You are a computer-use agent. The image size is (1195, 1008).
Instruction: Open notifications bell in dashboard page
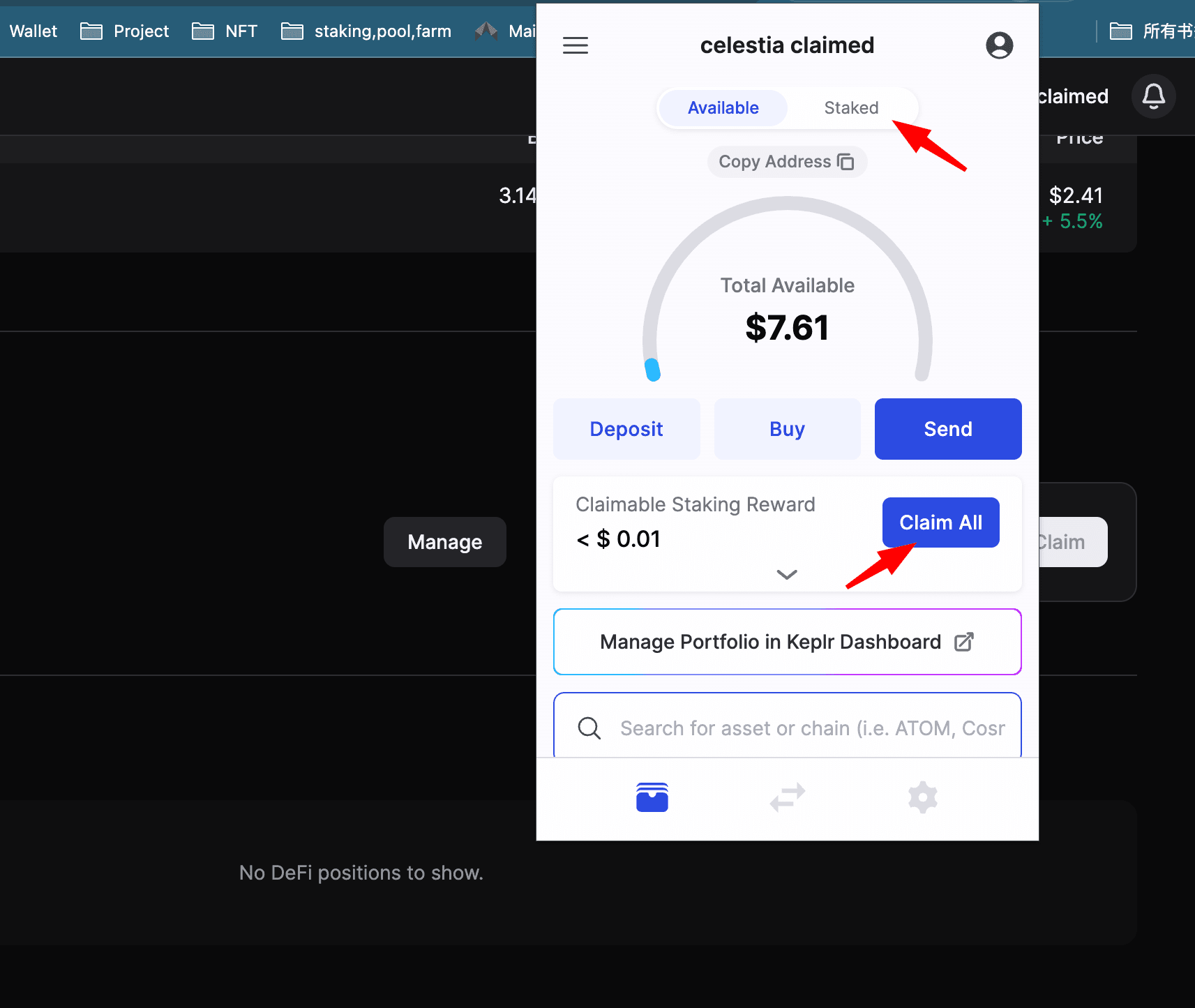(1153, 96)
